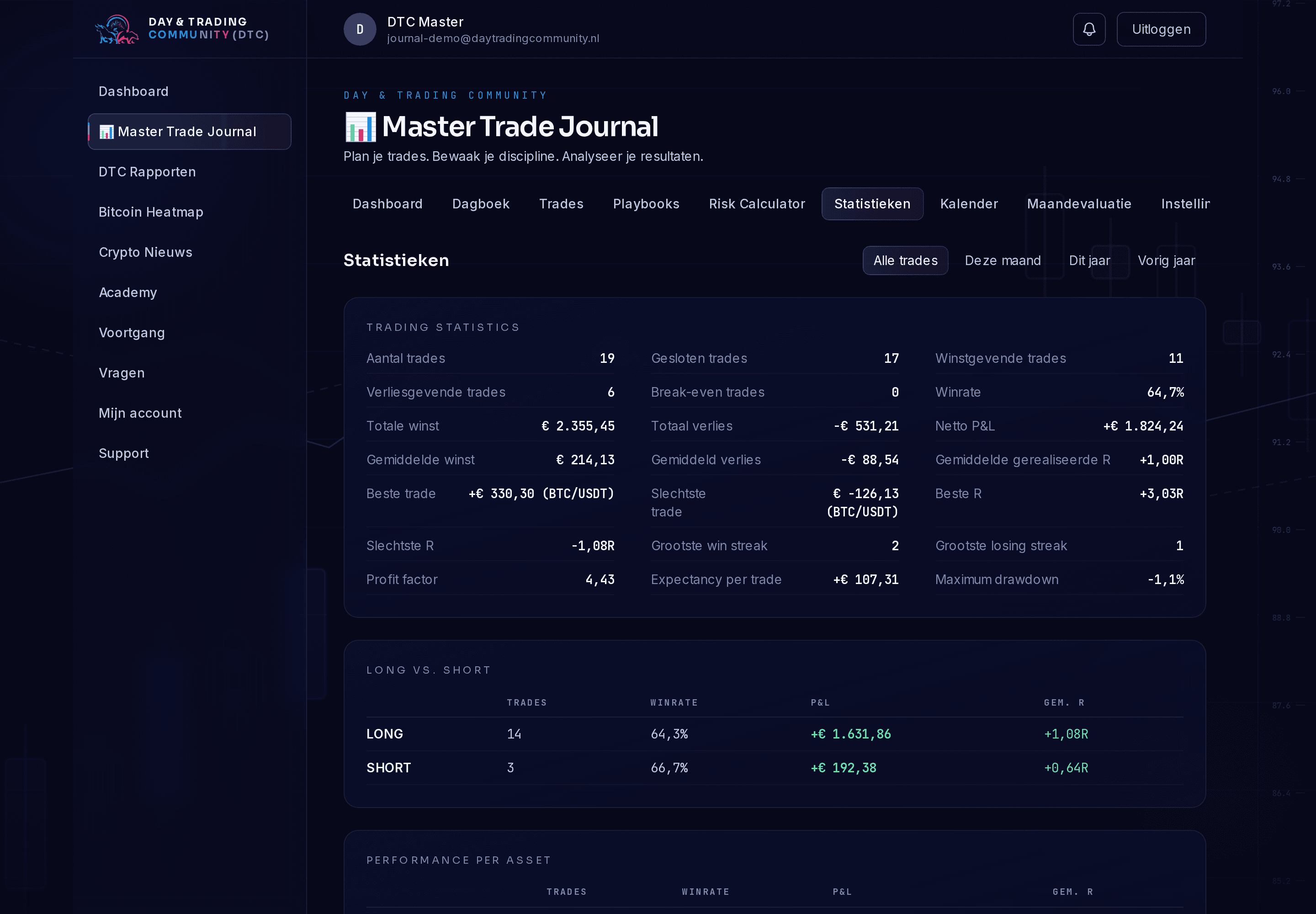Screen dimensions: 1316x914
Task: Click the Aantal trades value 19
Action: click(607, 358)
